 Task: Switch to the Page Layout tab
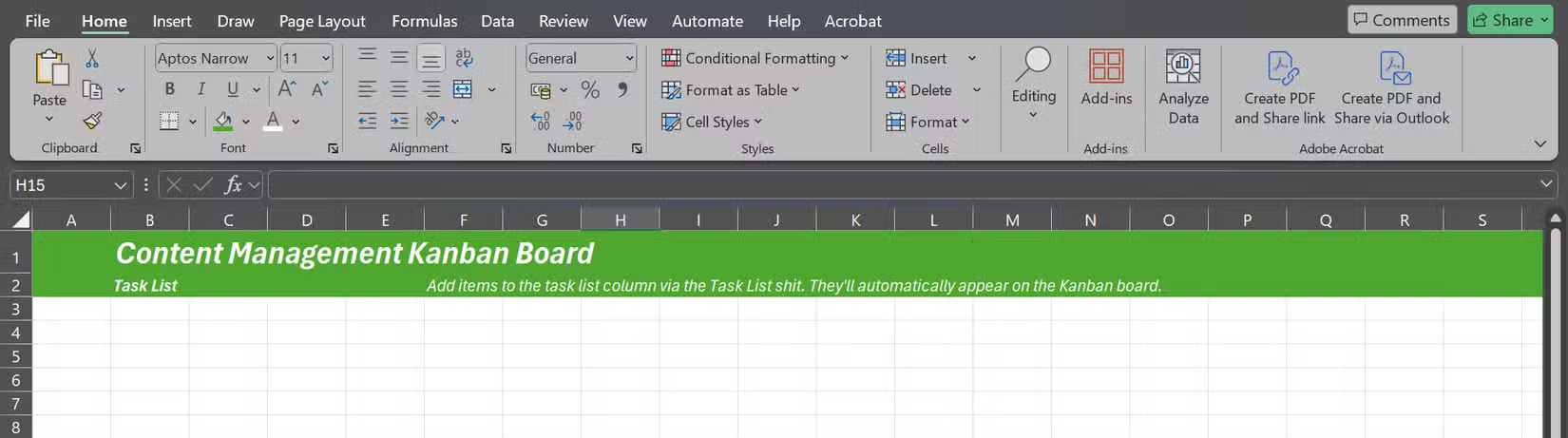click(x=322, y=21)
